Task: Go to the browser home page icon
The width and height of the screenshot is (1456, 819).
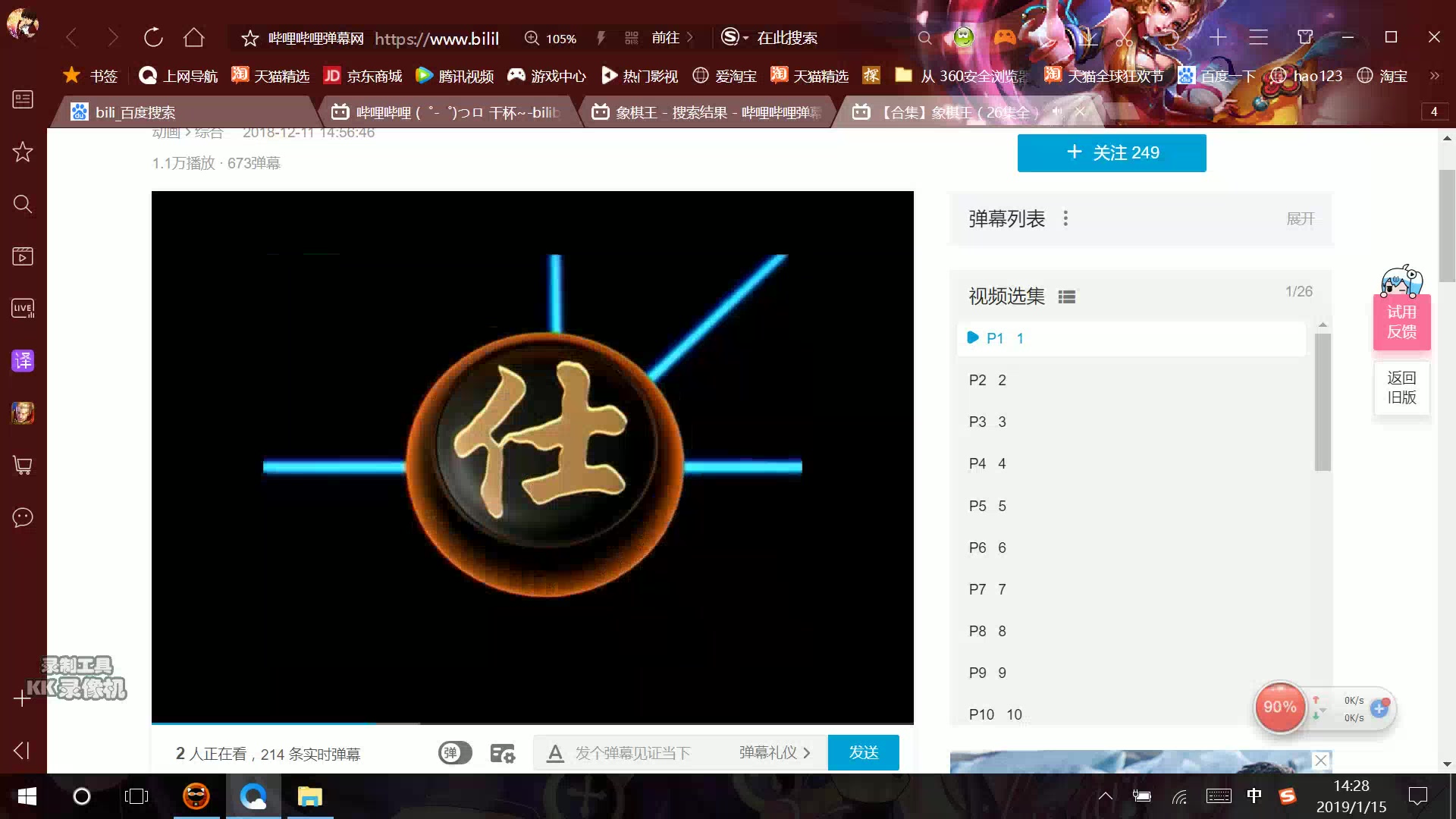Action: pos(194,37)
